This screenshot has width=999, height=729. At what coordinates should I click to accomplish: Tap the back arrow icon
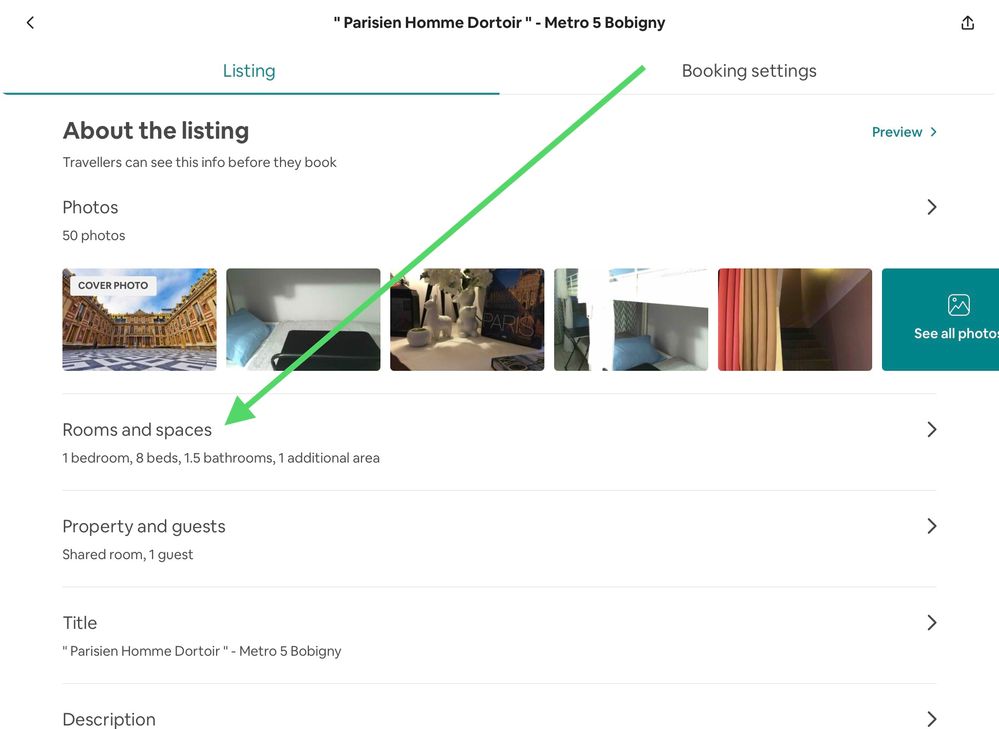pos(30,23)
